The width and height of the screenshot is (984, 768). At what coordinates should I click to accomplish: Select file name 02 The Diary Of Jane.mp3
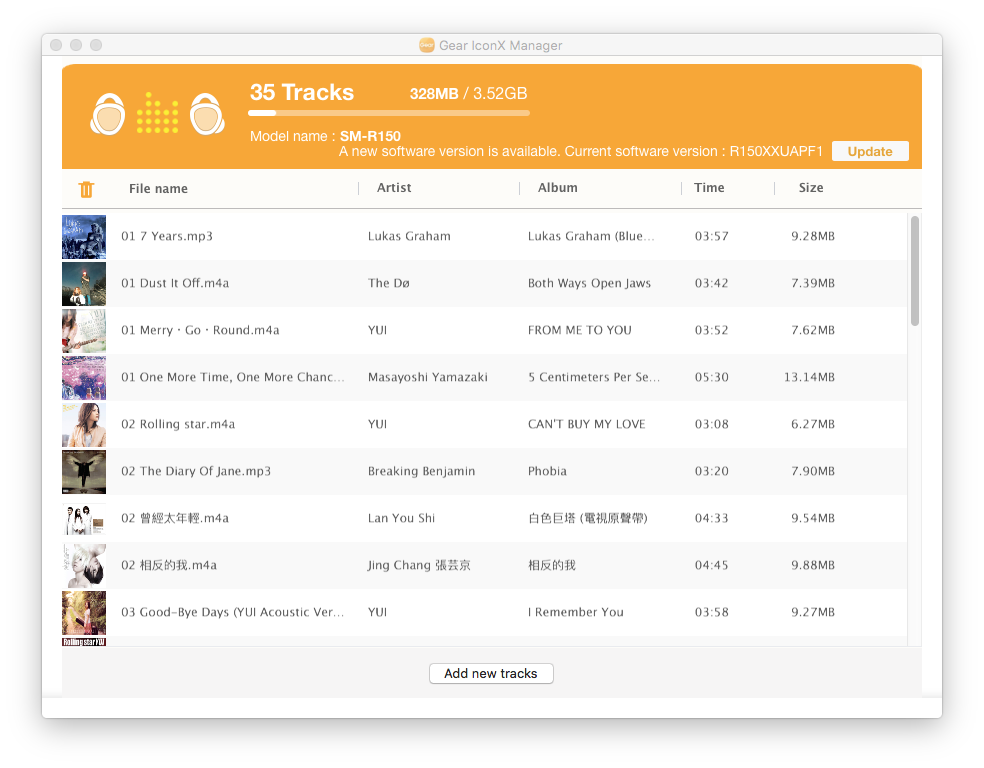coord(196,471)
